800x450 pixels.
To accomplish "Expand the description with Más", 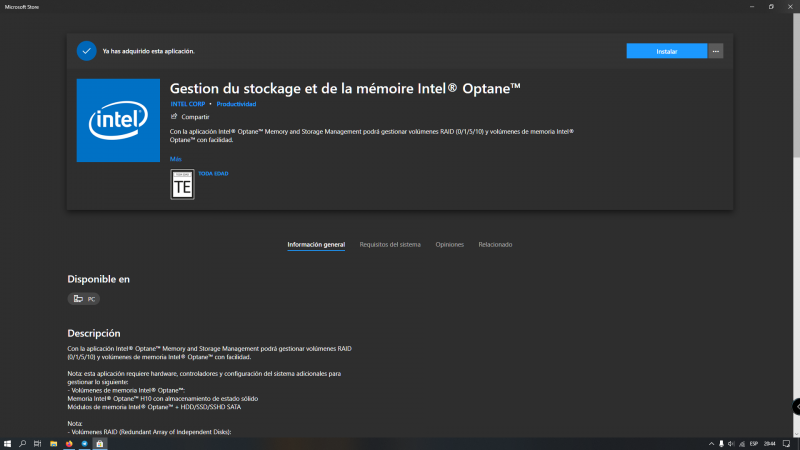I will [175, 159].
